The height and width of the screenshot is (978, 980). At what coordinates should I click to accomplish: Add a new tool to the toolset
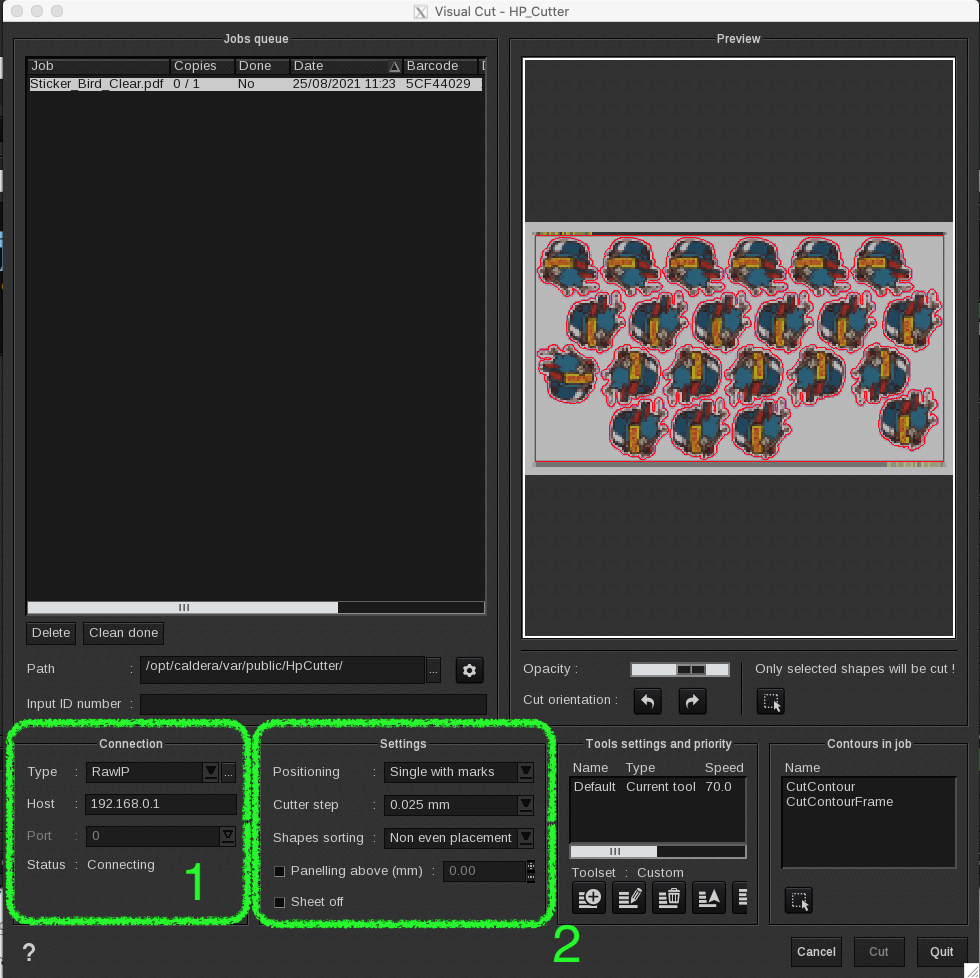coord(589,898)
